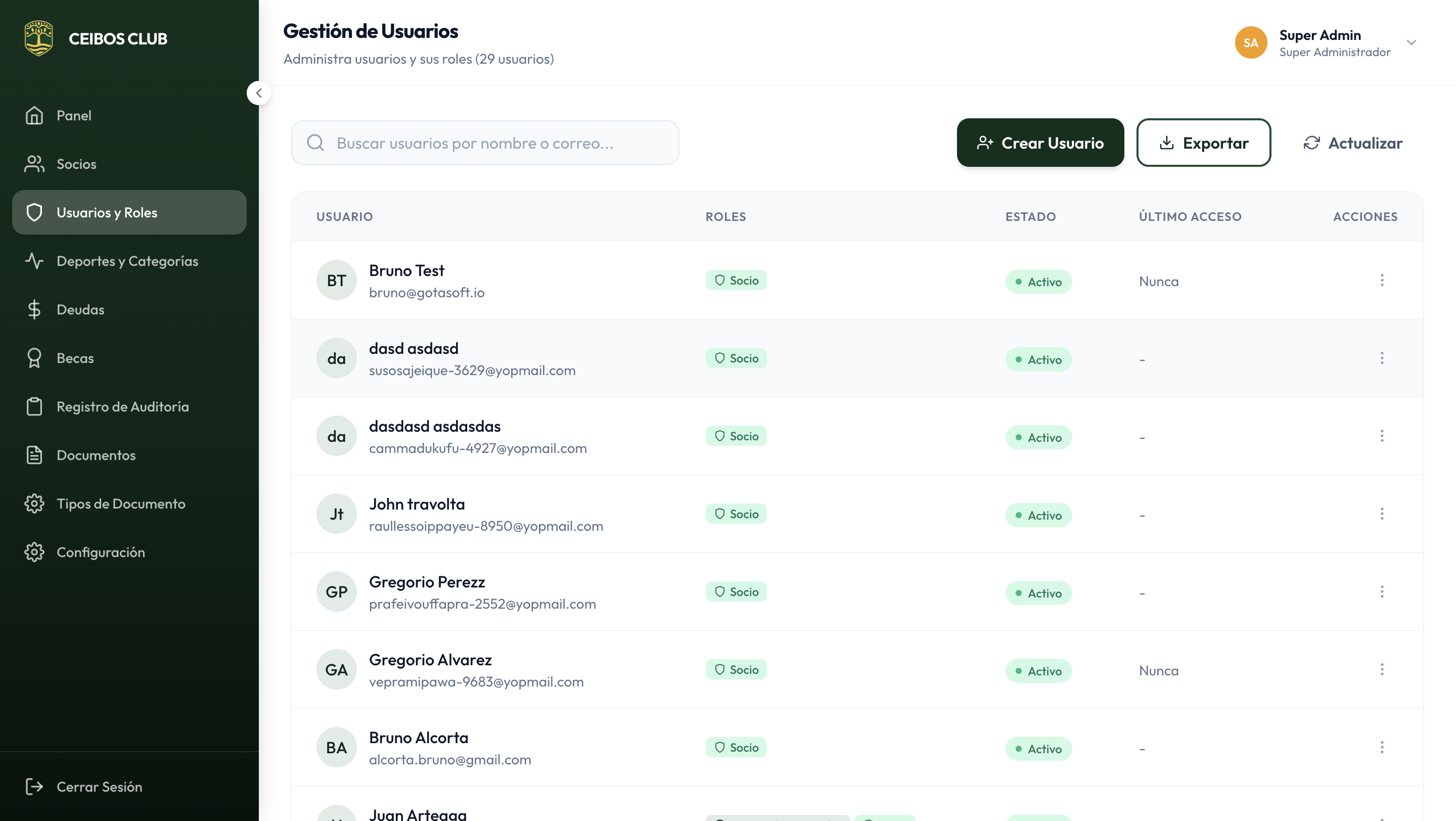Open Documentos sidebar item

[x=96, y=455]
